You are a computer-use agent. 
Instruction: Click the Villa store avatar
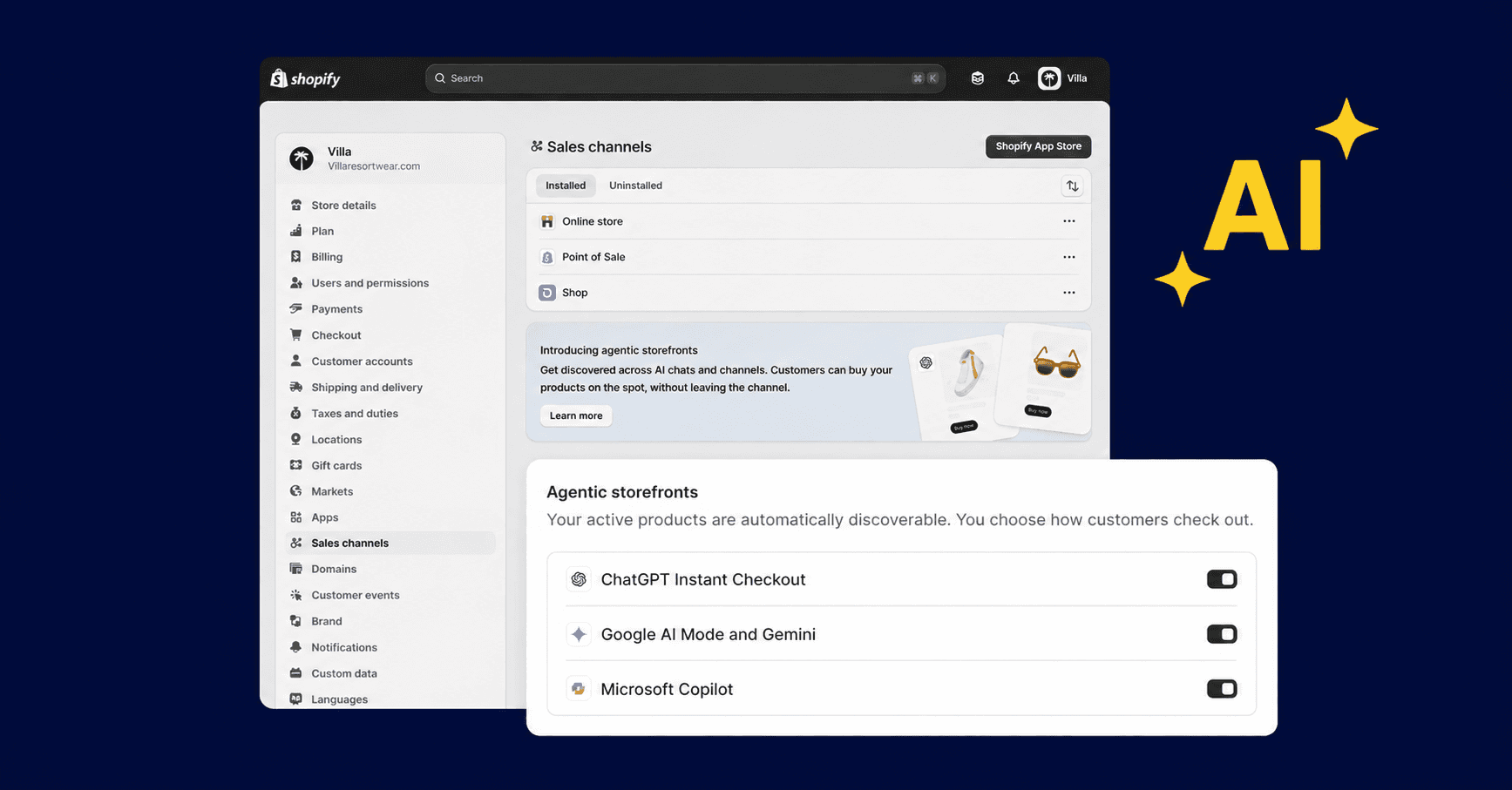1048,78
